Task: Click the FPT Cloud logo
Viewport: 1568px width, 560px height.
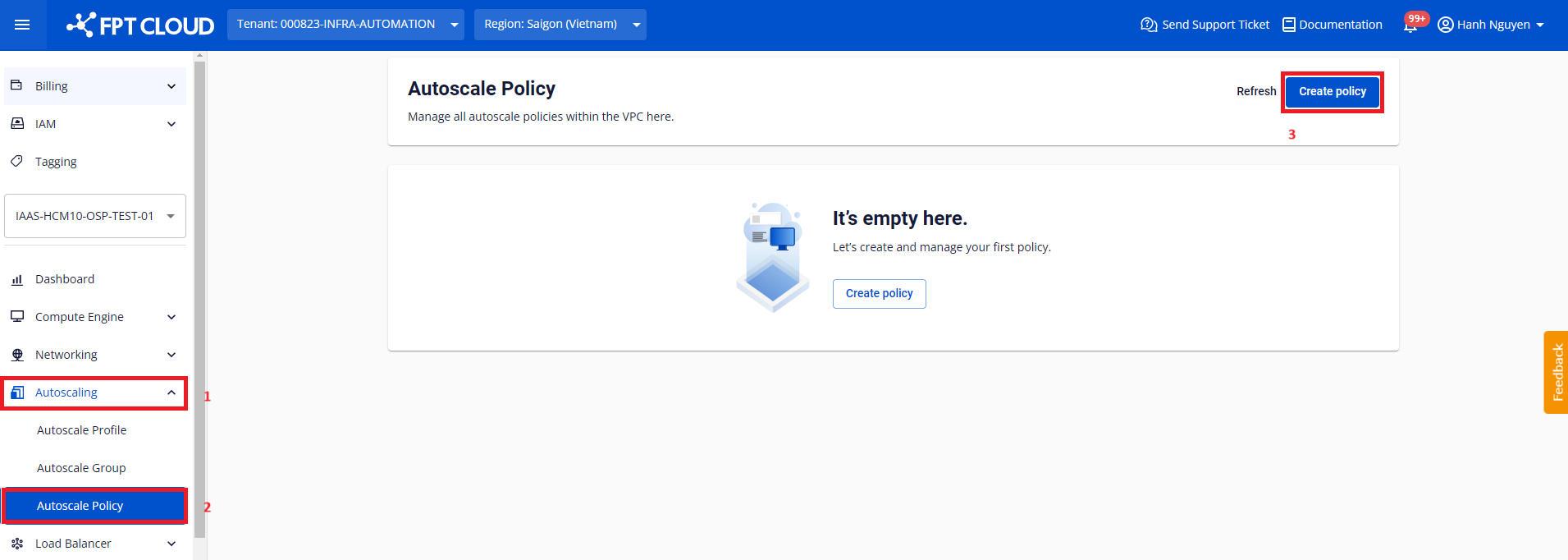Action: coord(140,25)
